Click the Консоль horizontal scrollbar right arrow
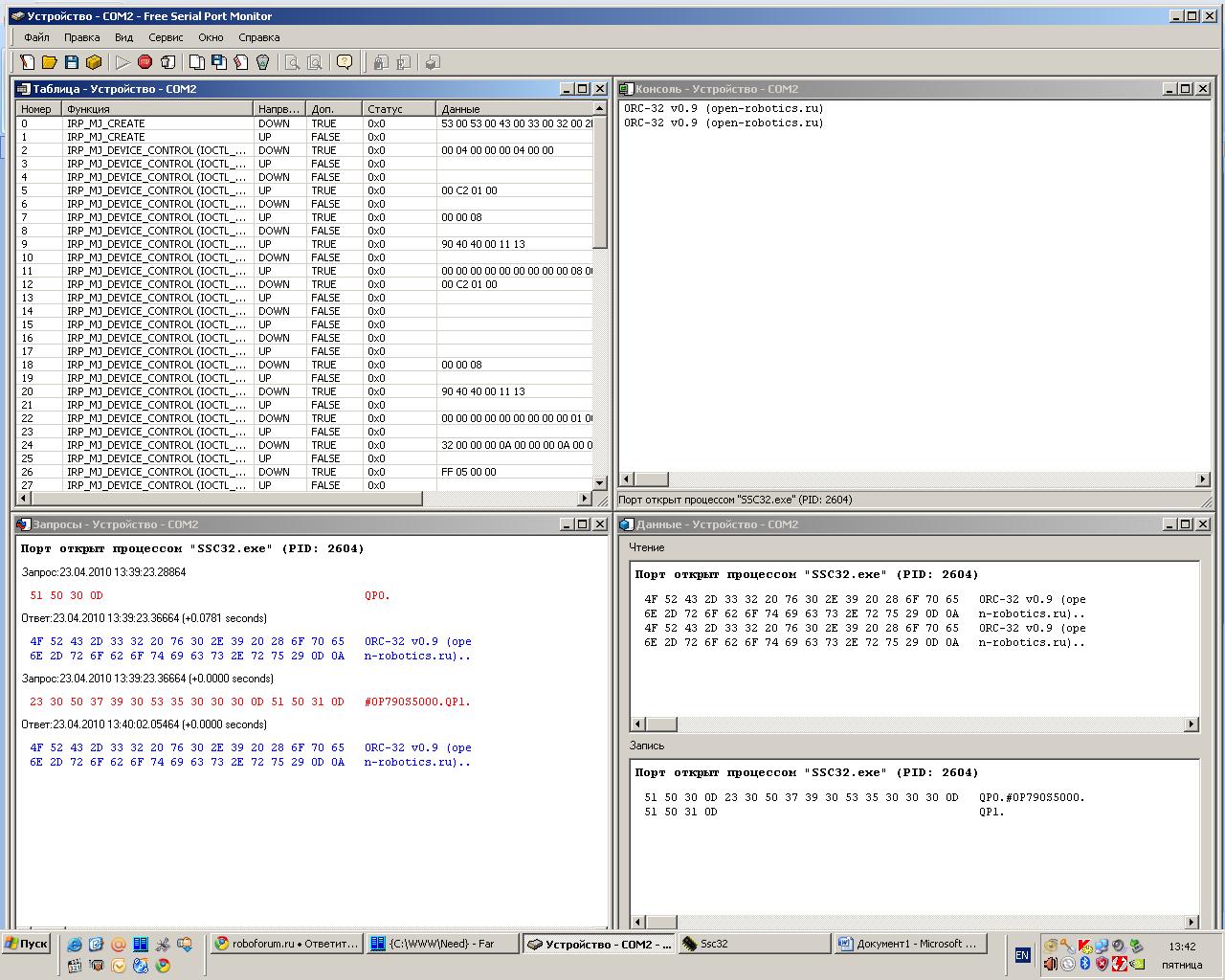Viewport: 1225px width, 980px height. [x=1203, y=479]
